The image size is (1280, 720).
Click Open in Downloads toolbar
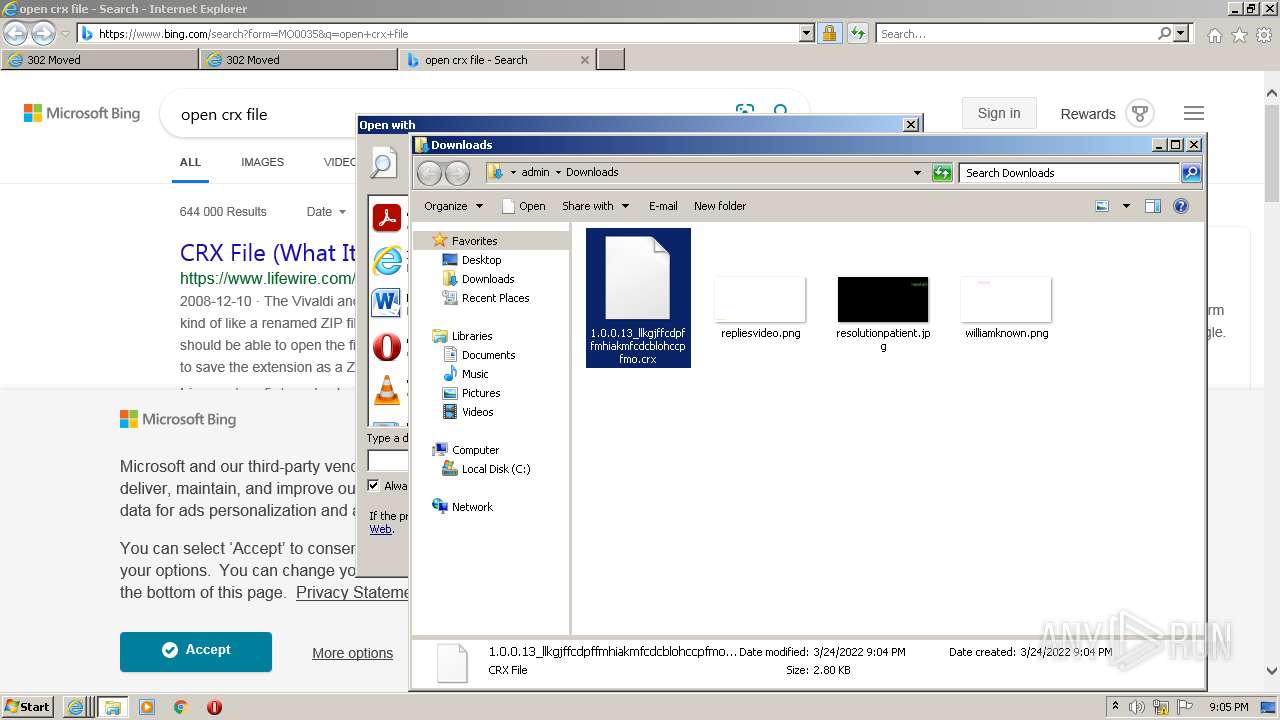[524, 206]
